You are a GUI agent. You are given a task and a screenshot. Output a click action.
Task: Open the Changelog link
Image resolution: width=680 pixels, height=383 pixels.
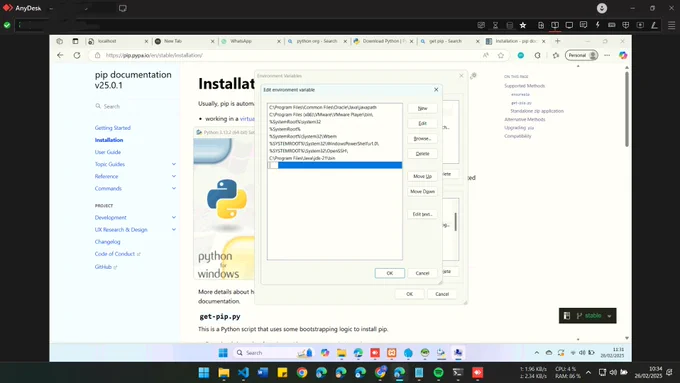tap(107, 242)
